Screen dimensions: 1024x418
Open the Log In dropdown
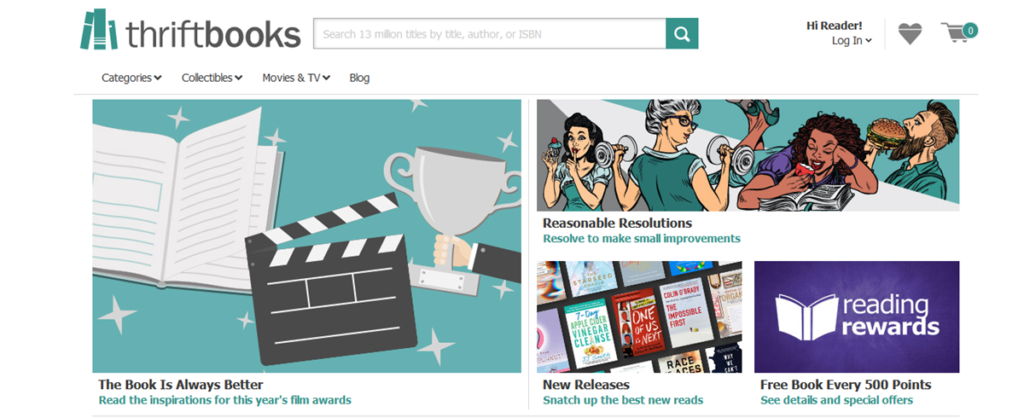[851, 41]
